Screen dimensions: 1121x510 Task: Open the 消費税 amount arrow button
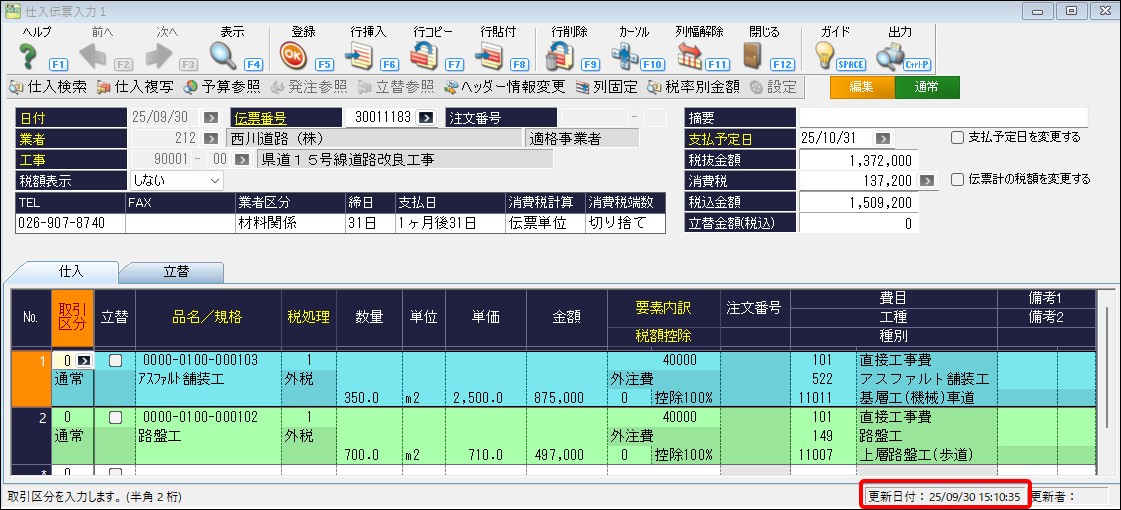click(927, 181)
